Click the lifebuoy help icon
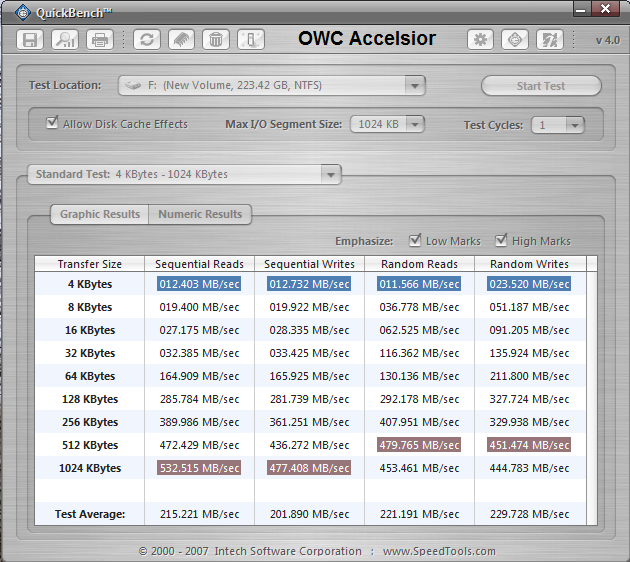 [x=515, y=40]
